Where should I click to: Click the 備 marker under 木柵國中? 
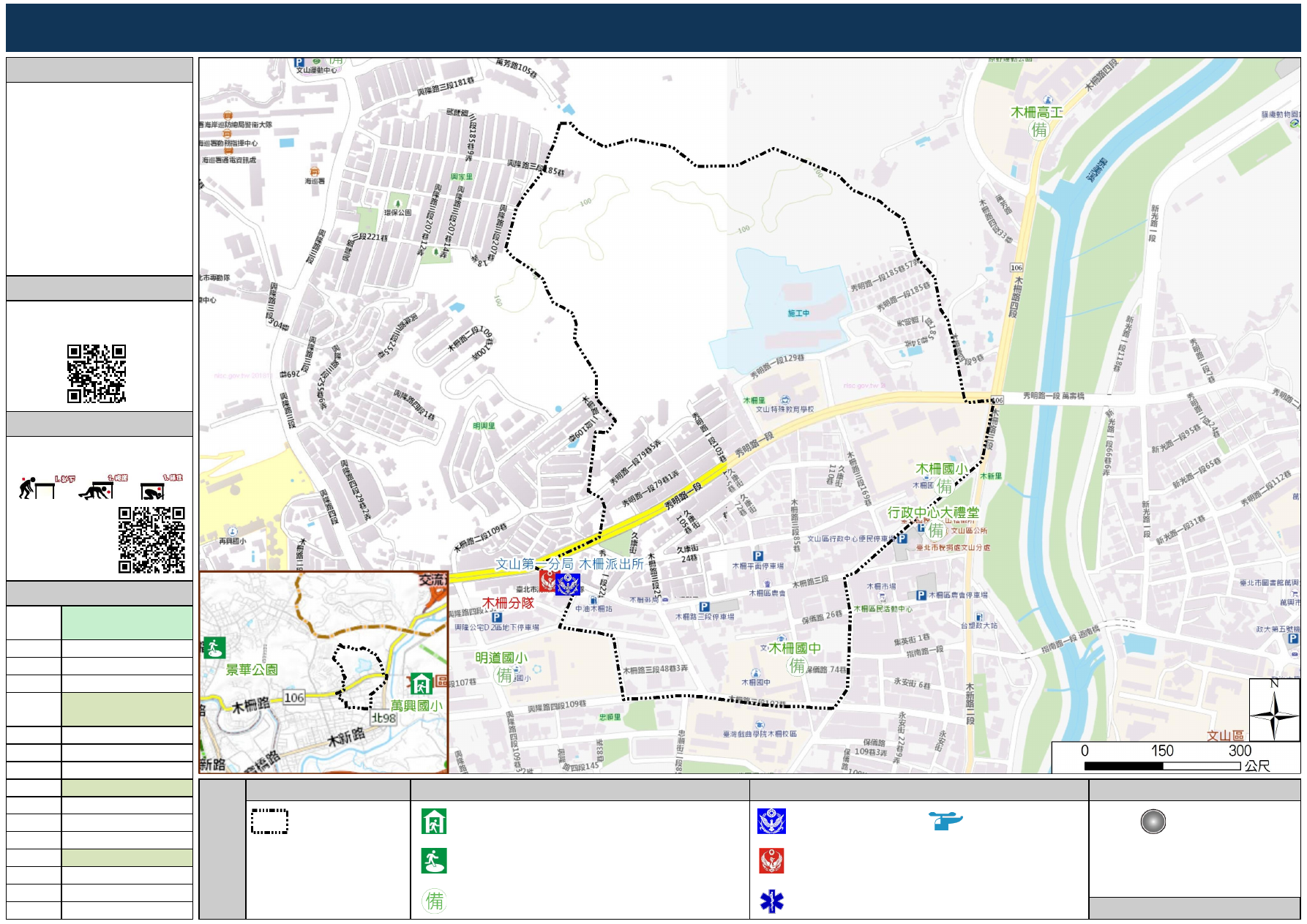[796, 665]
